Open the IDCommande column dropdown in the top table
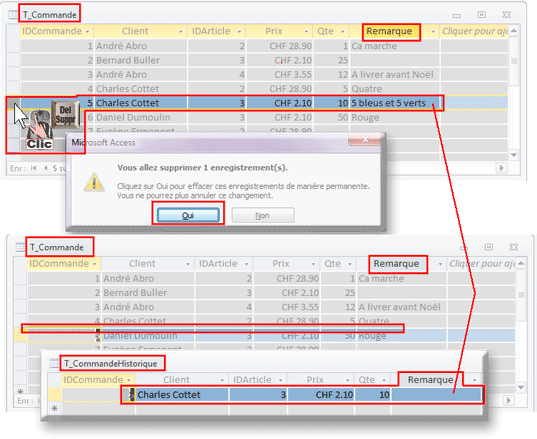 tap(88, 32)
